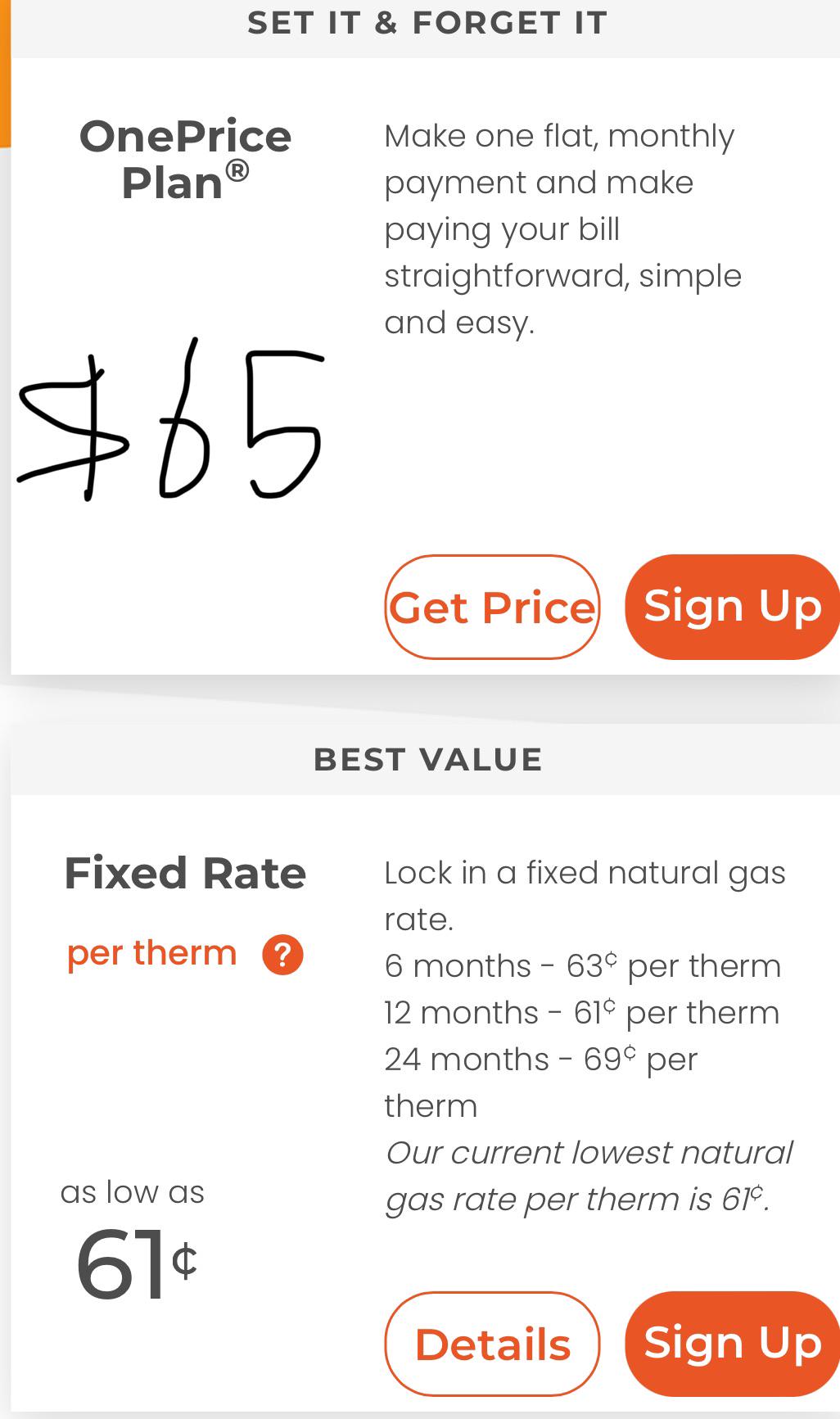
Task: Click the top Sign Up pill icon
Action: click(x=733, y=607)
